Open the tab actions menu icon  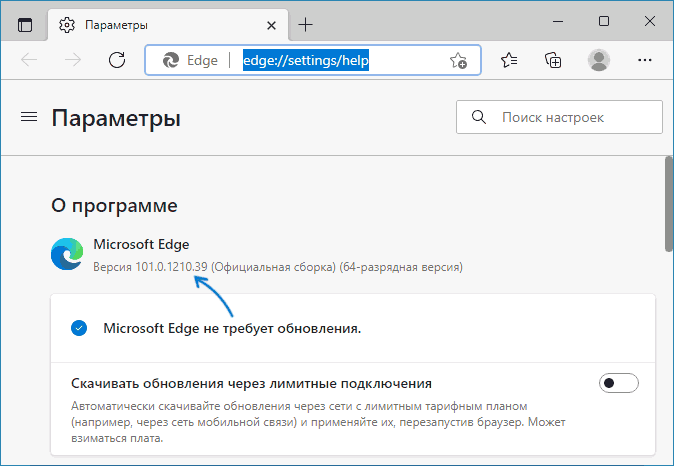(25, 25)
